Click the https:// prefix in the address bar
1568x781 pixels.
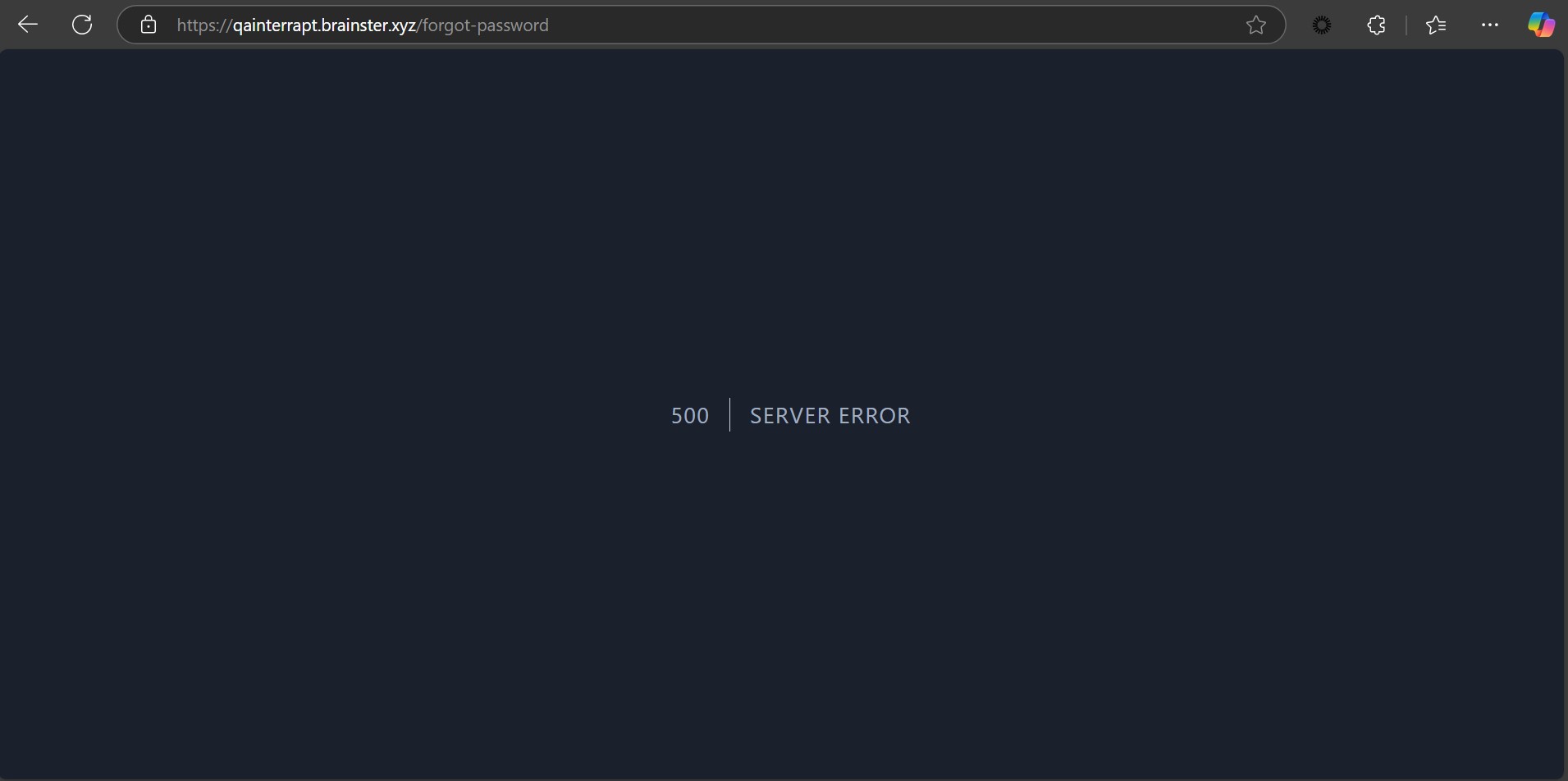[x=203, y=25]
